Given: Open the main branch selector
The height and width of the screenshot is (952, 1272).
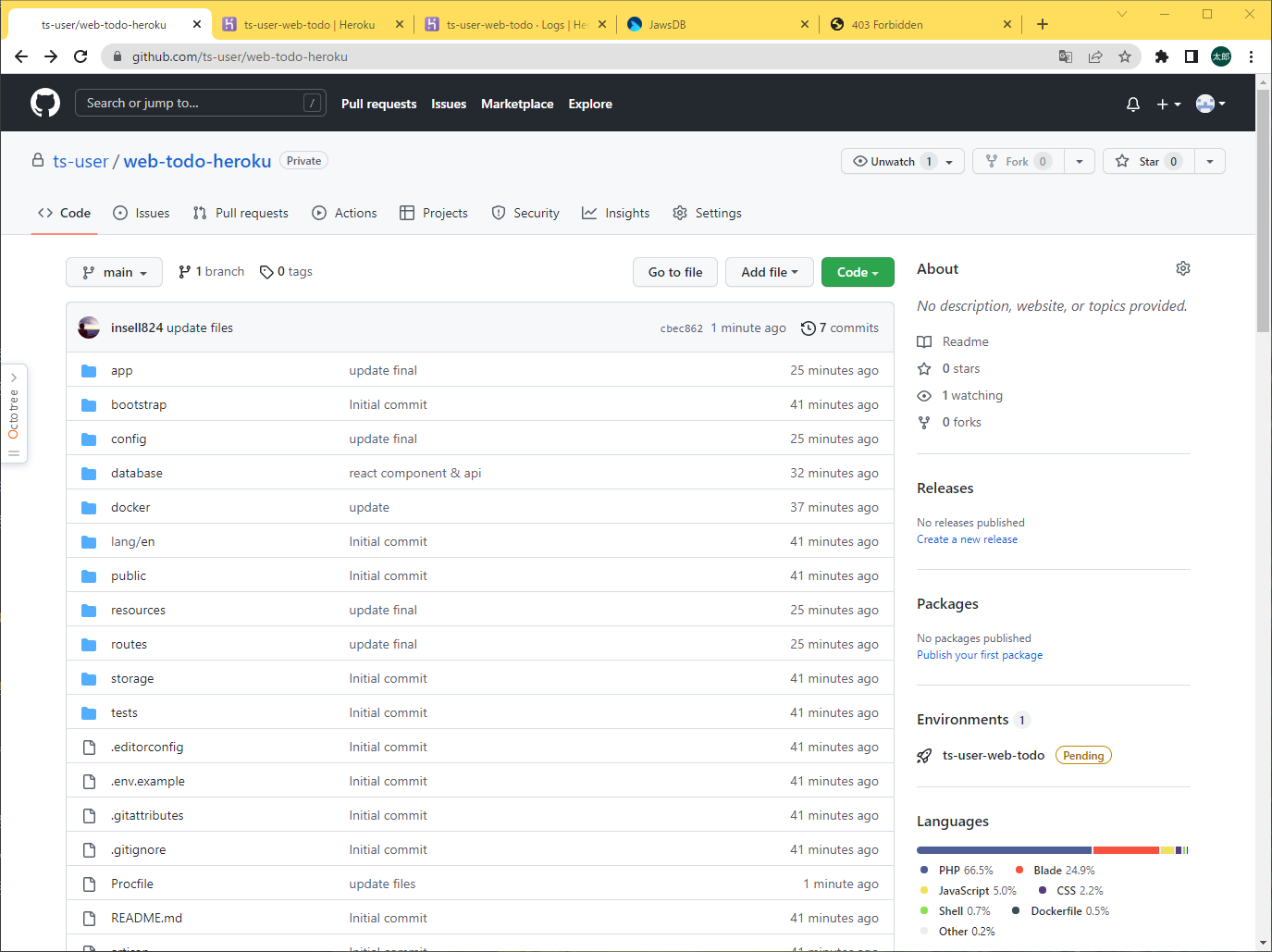Looking at the screenshot, I should point(114,272).
